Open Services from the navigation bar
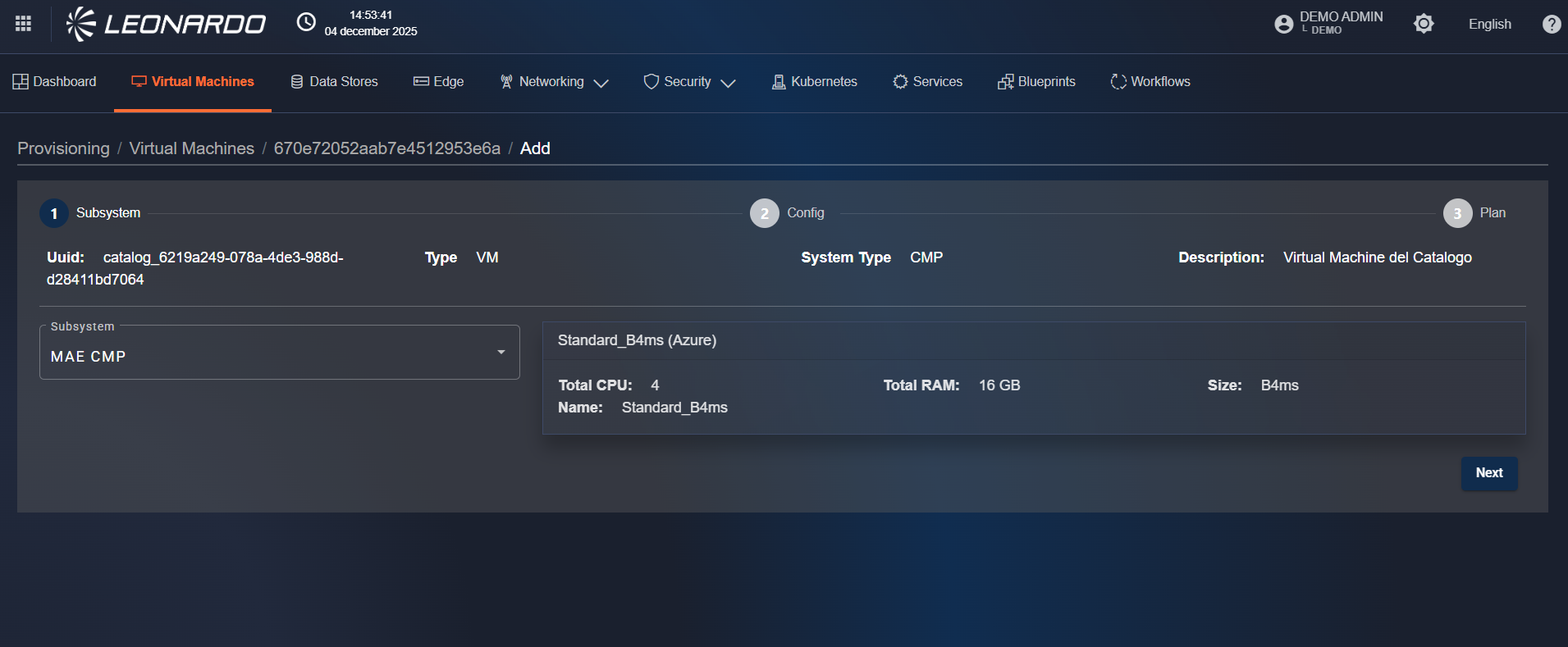This screenshot has width=1568, height=647. tap(928, 82)
